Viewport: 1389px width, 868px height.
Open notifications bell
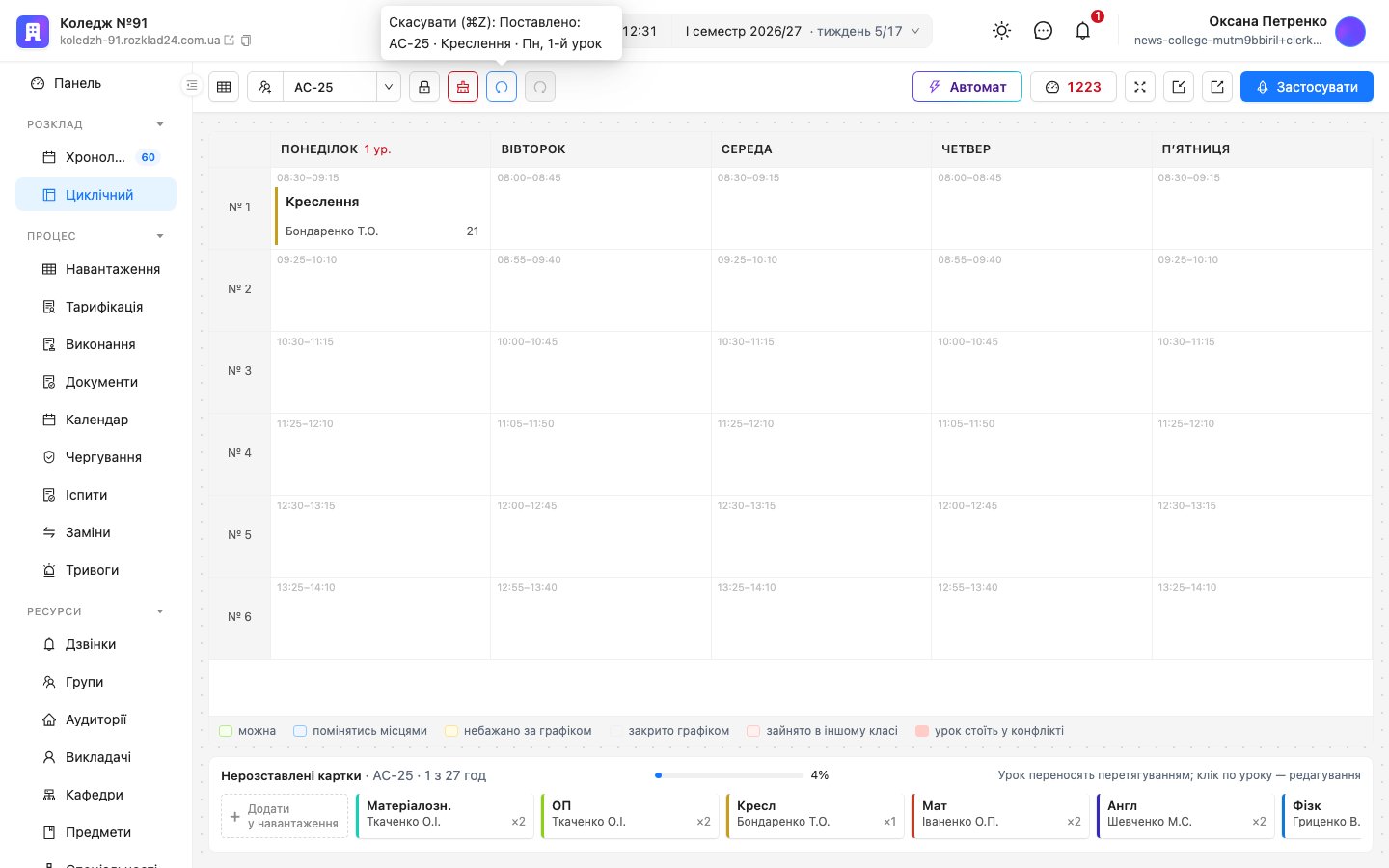1083,31
